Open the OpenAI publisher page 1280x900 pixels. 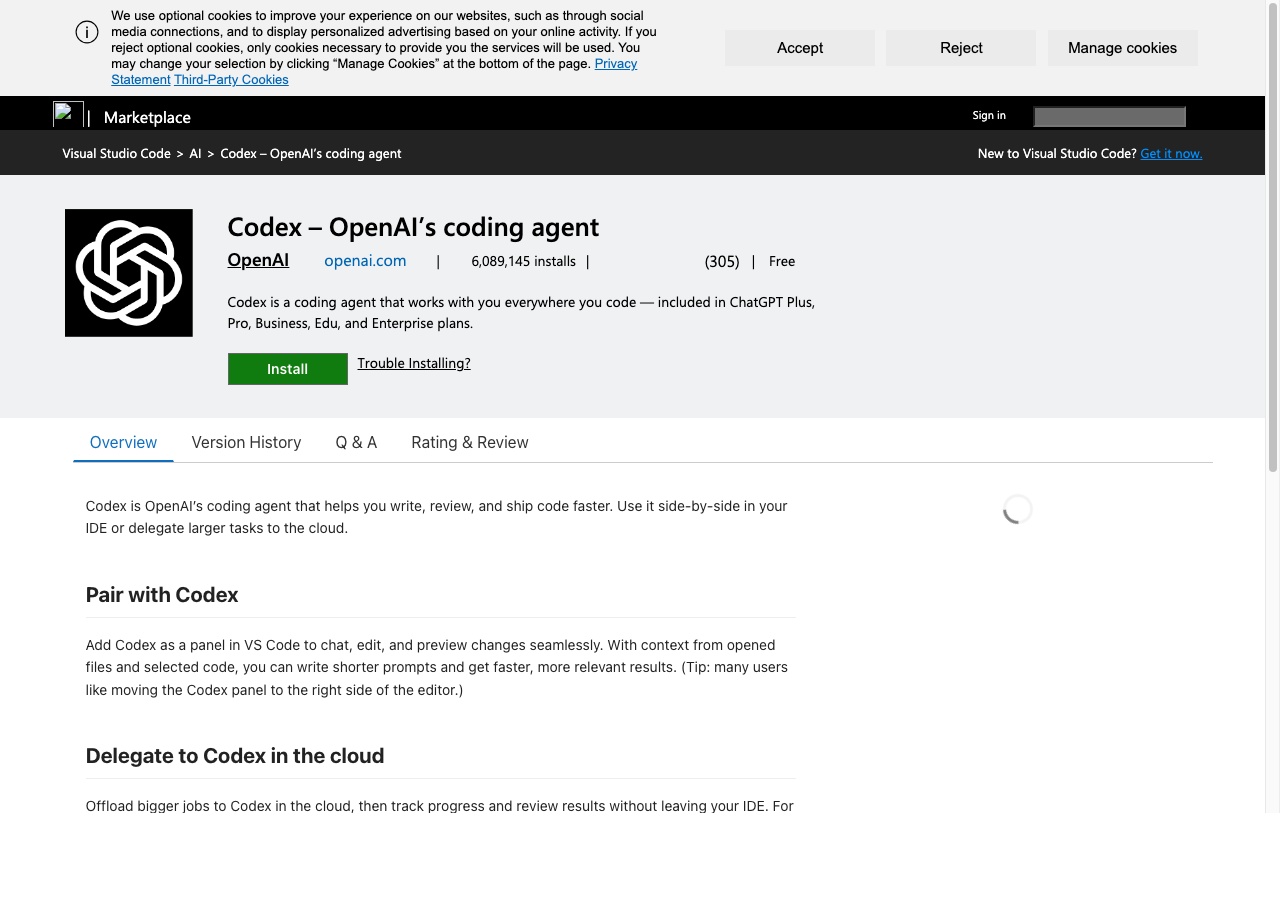[258, 260]
